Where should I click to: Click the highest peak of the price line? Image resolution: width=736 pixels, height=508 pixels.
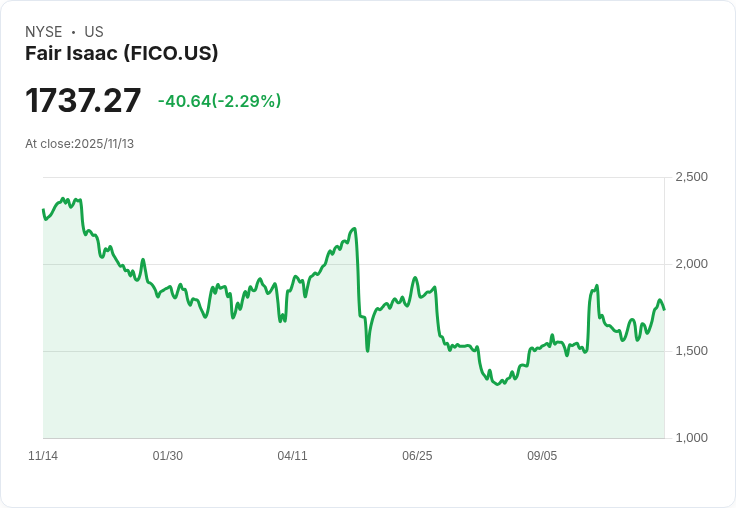point(63,199)
